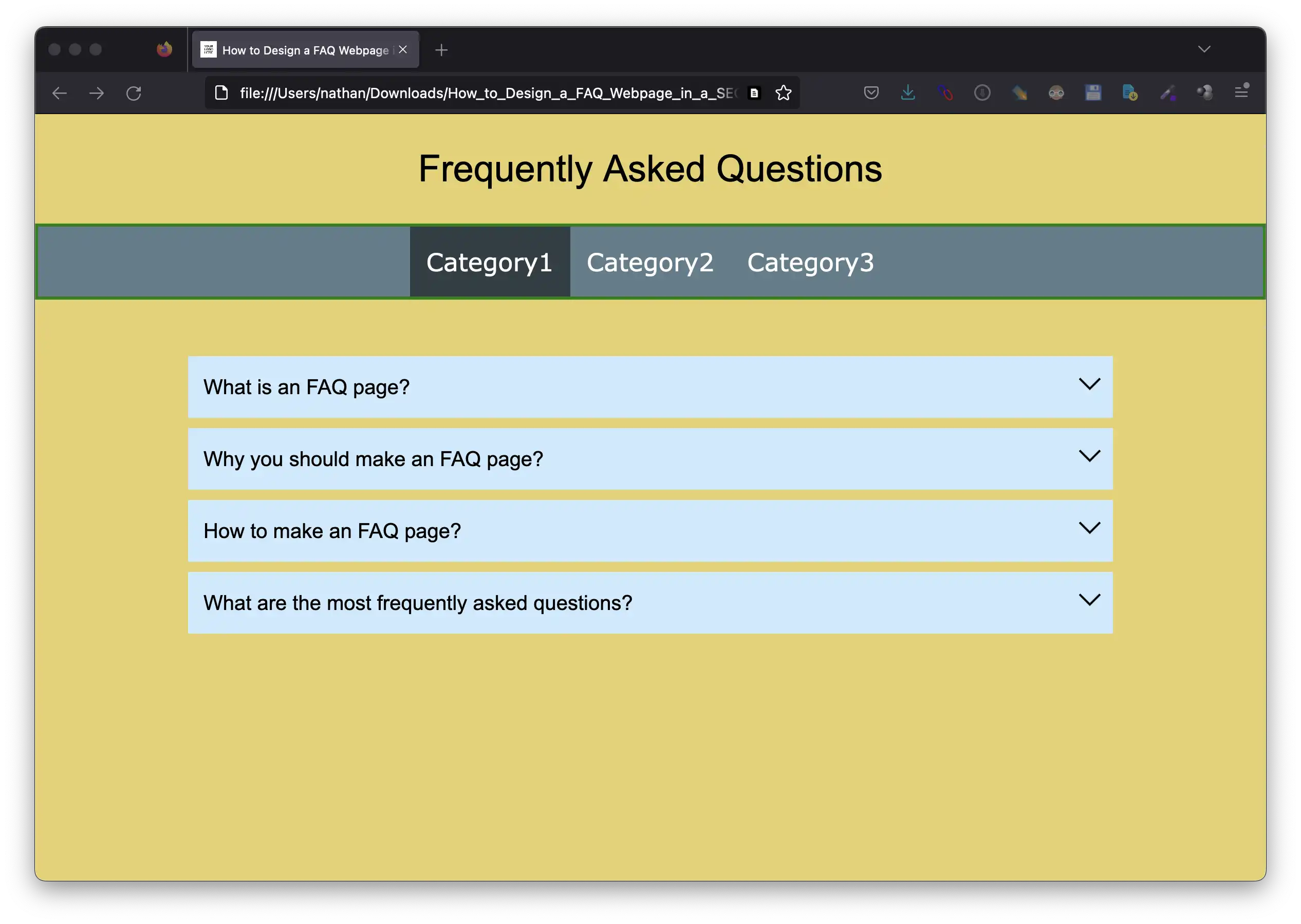This screenshot has width=1301, height=924.
Task: Open the Downloads panel
Action: tap(908, 92)
